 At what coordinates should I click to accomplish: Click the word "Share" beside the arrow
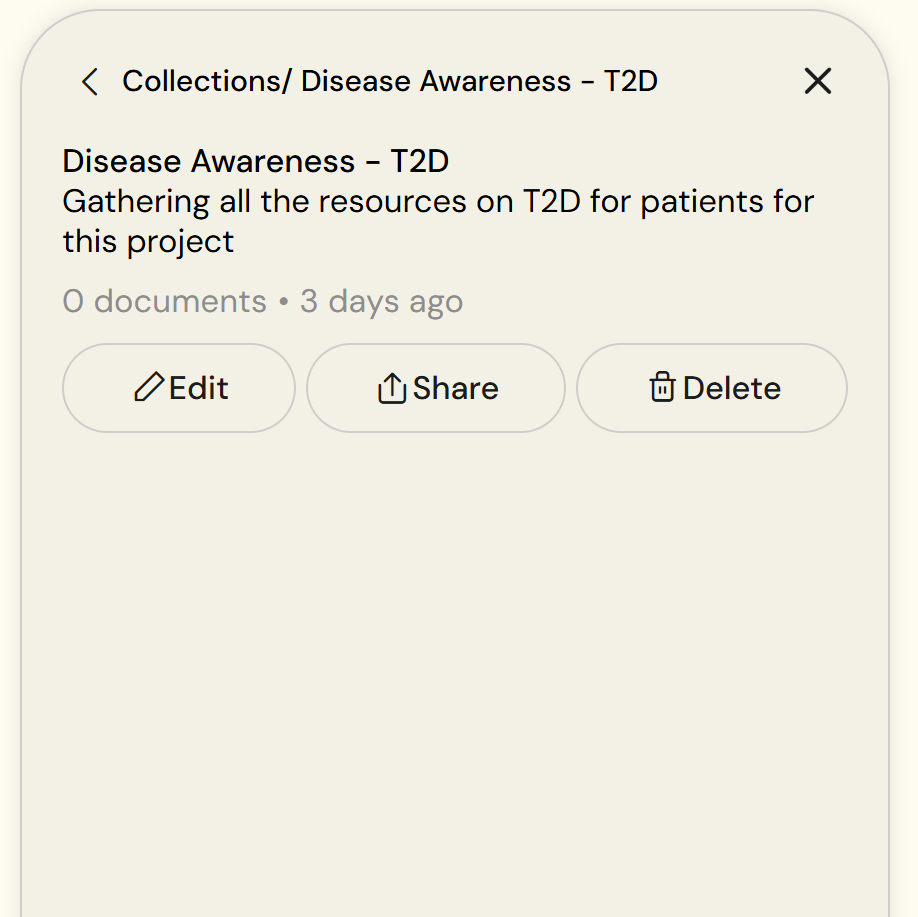[x=455, y=388]
